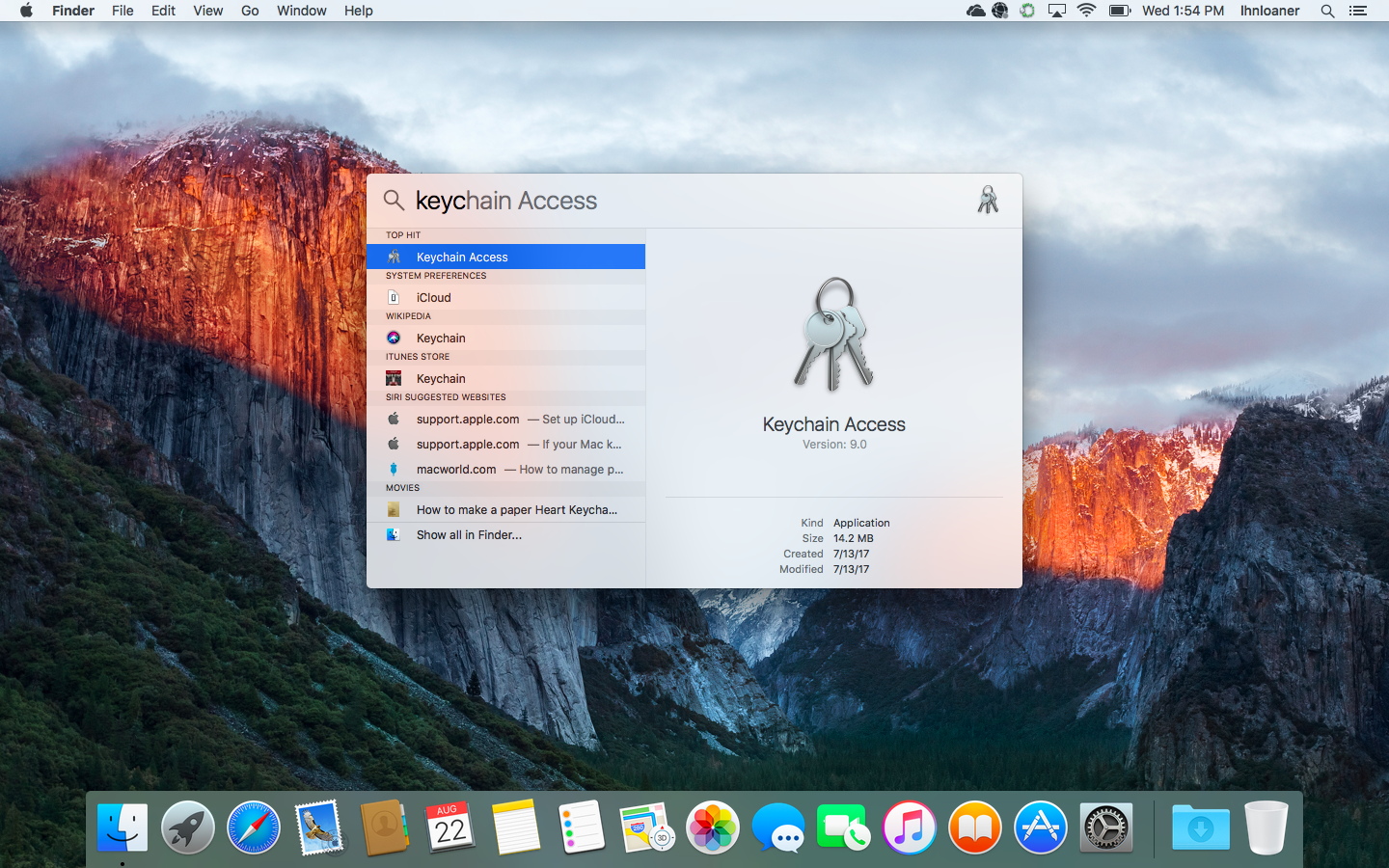Image resolution: width=1389 pixels, height=868 pixels.
Task: Open the Go menu
Action: point(250,11)
